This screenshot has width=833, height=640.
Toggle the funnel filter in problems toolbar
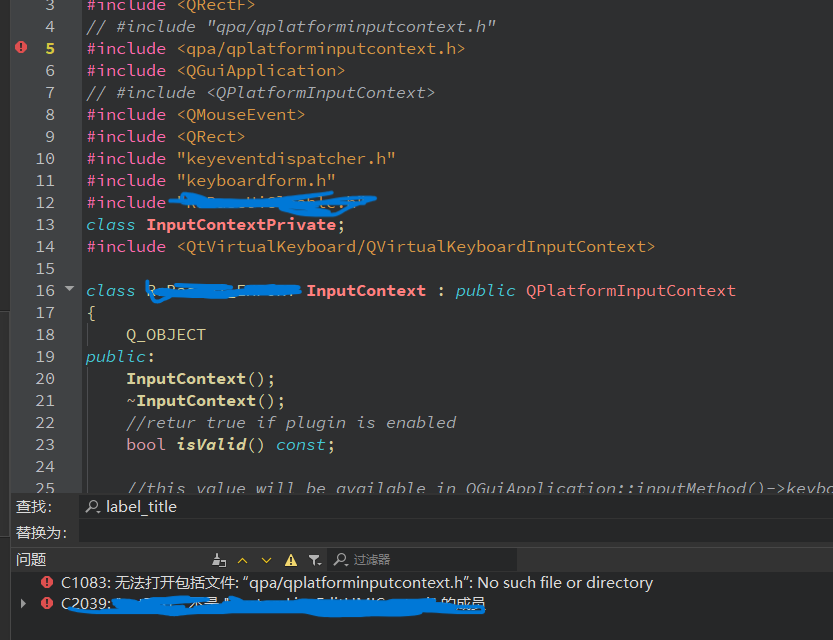[x=312, y=559]
